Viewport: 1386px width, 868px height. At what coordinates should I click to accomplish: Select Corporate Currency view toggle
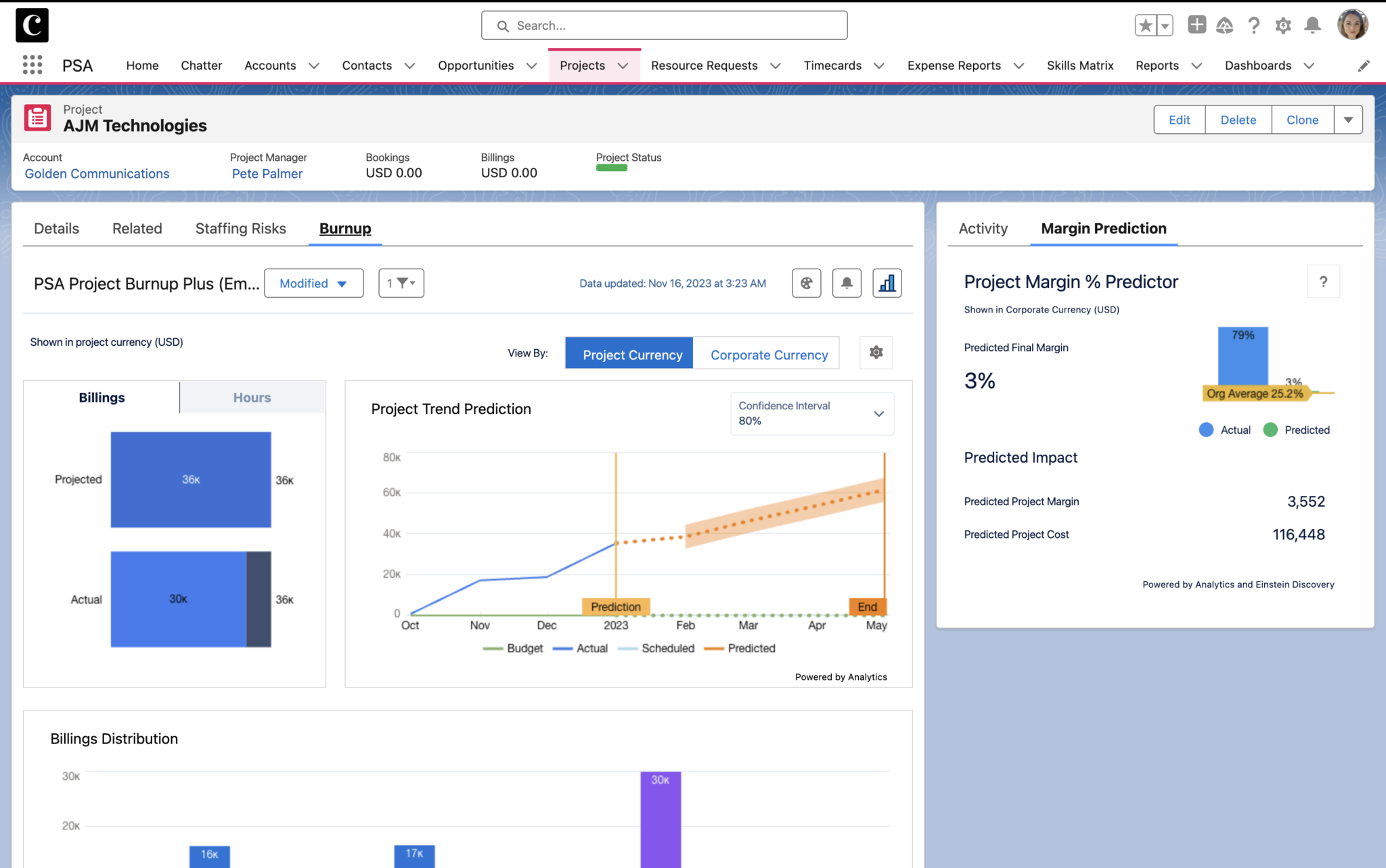click(768, 354)
